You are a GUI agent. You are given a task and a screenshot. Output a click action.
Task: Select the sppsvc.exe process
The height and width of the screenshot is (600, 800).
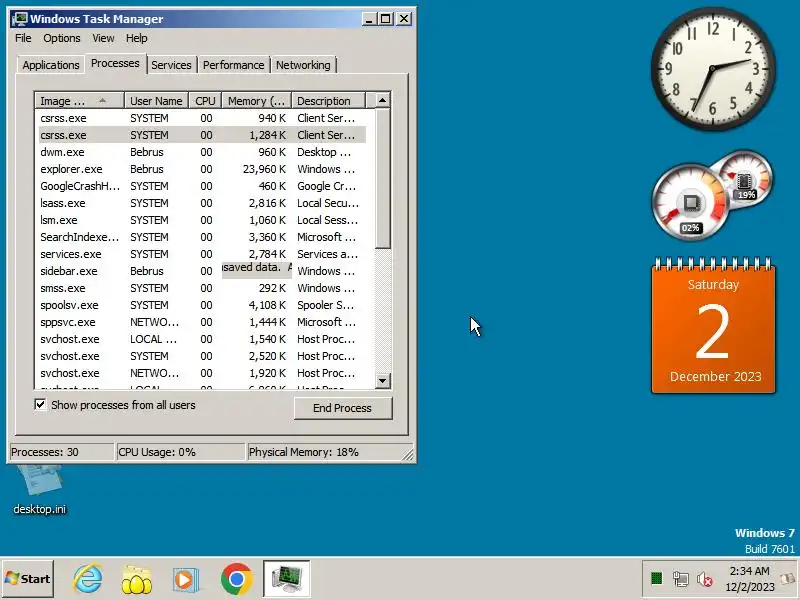tap(201, 322)
